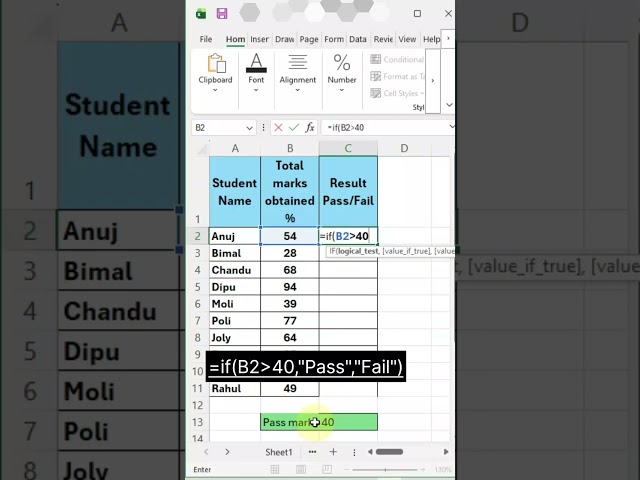Switch to Normal view icon

pos(275,469)
